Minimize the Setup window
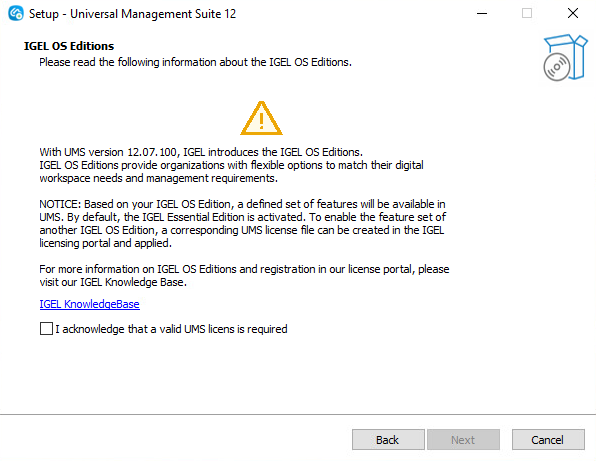The image size is (596, 461). coord(482,13)
